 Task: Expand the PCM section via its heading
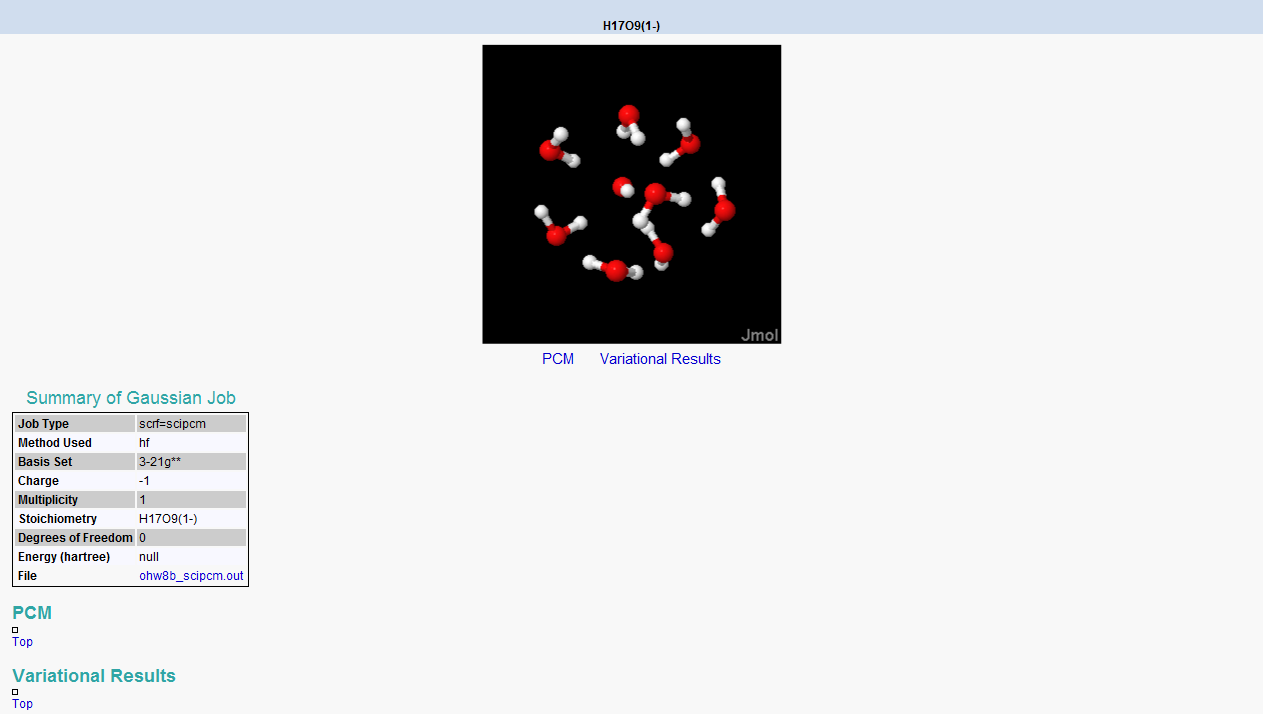(x=31, y=612)
